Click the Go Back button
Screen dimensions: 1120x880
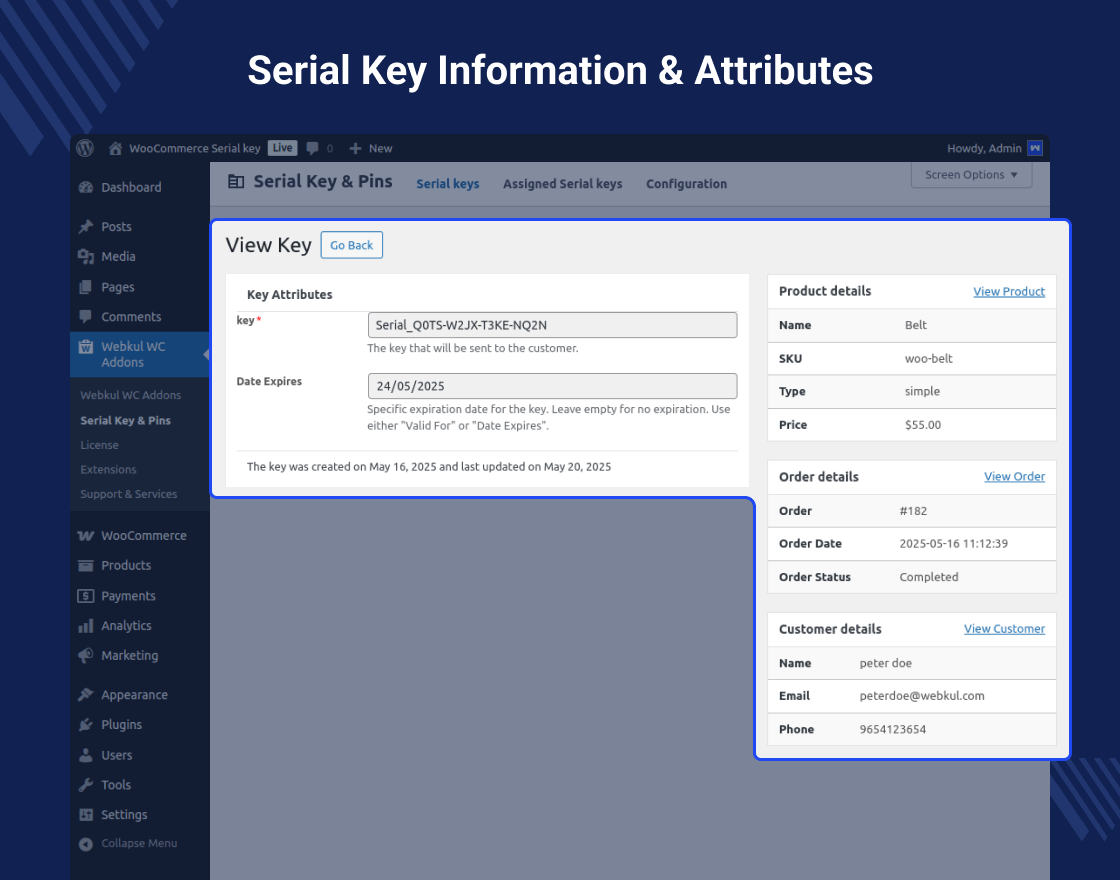(x=351, y=245)
